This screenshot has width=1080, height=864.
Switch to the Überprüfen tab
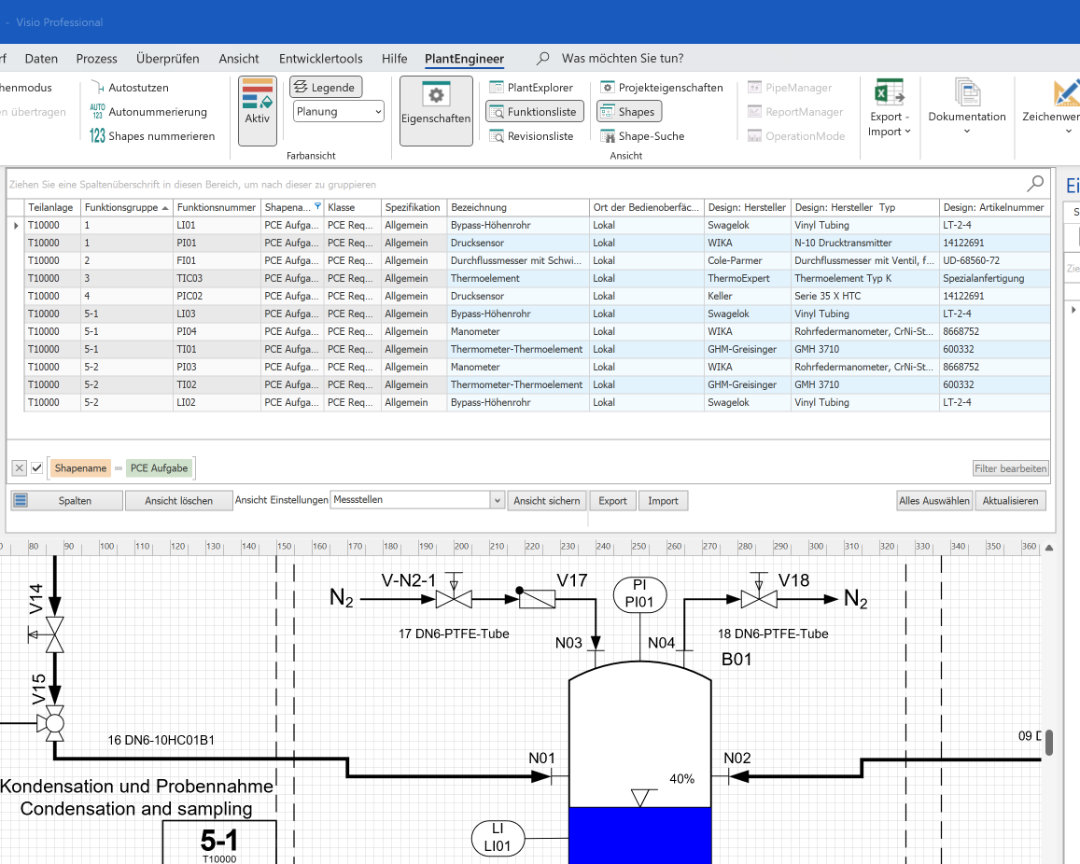pos(167,59)
